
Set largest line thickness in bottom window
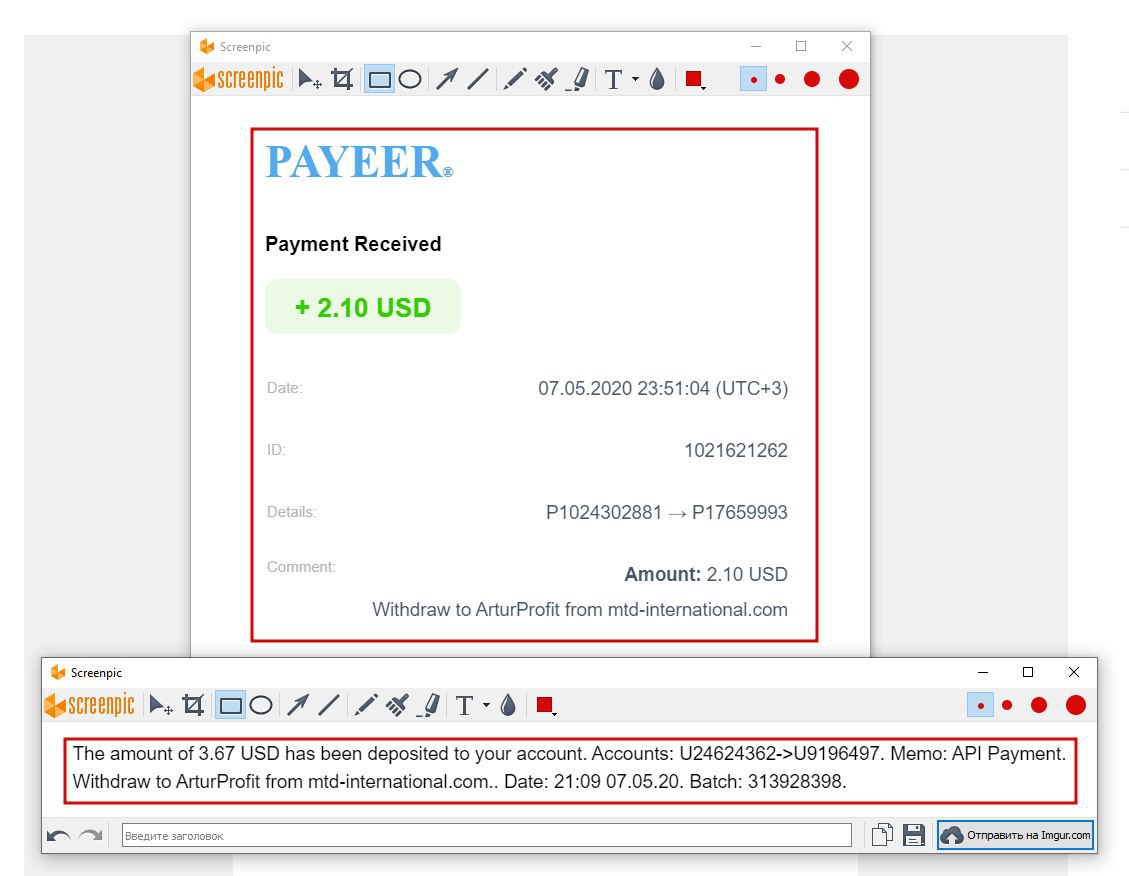coord(1076,705)
